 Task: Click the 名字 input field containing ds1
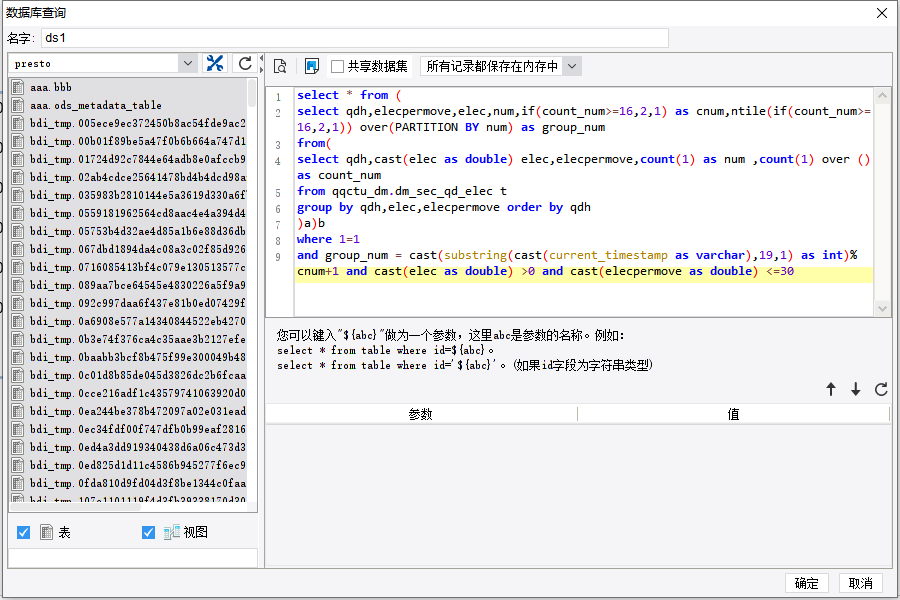coord(355,38)
